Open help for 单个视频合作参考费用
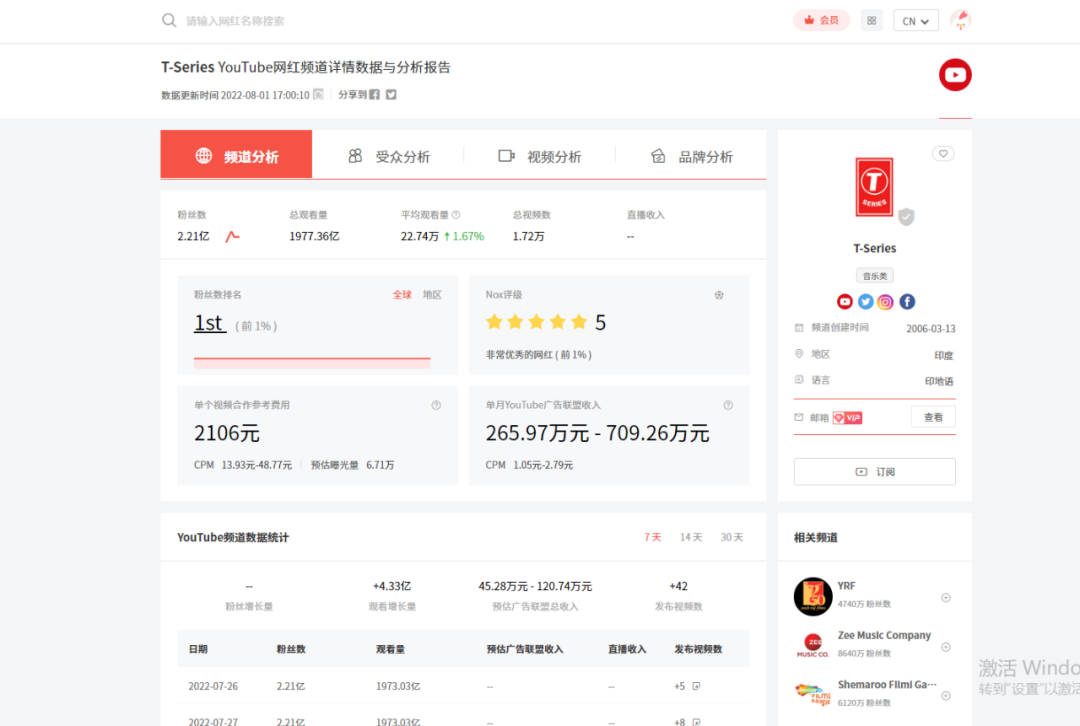 coord(436,405)
